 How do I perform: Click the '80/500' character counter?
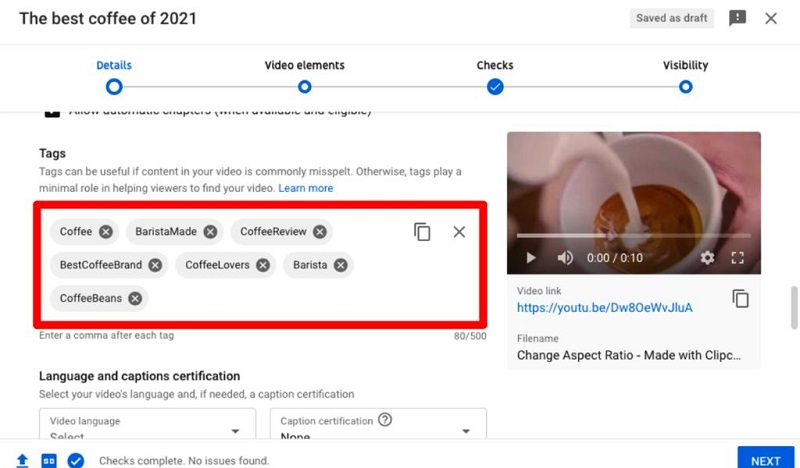click(x=470, y=336)
